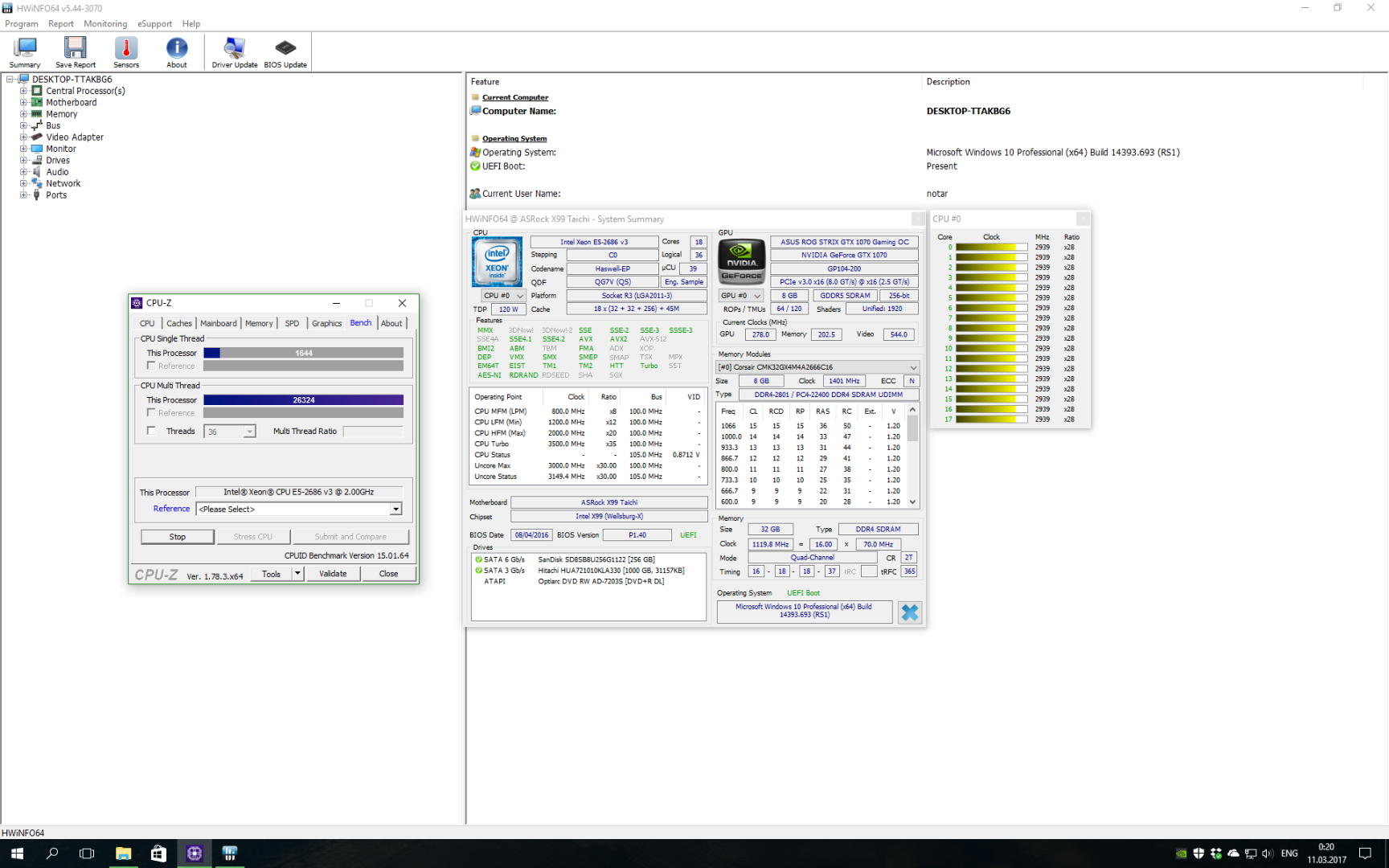This screenshot has height=868, width=1389.
Task: Click the Single Thread score bar 1644
Action: pos(304,353)
